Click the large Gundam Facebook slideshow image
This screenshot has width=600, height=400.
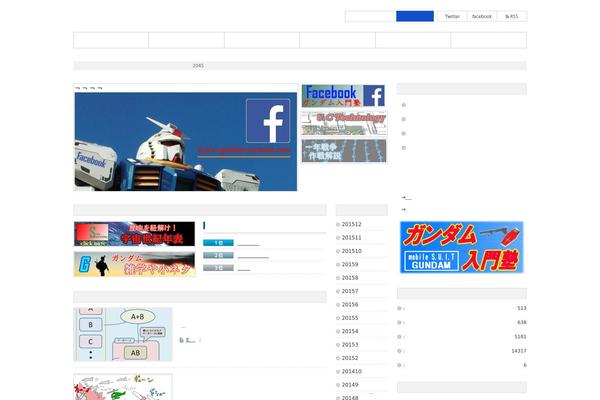tap(186, 141)
